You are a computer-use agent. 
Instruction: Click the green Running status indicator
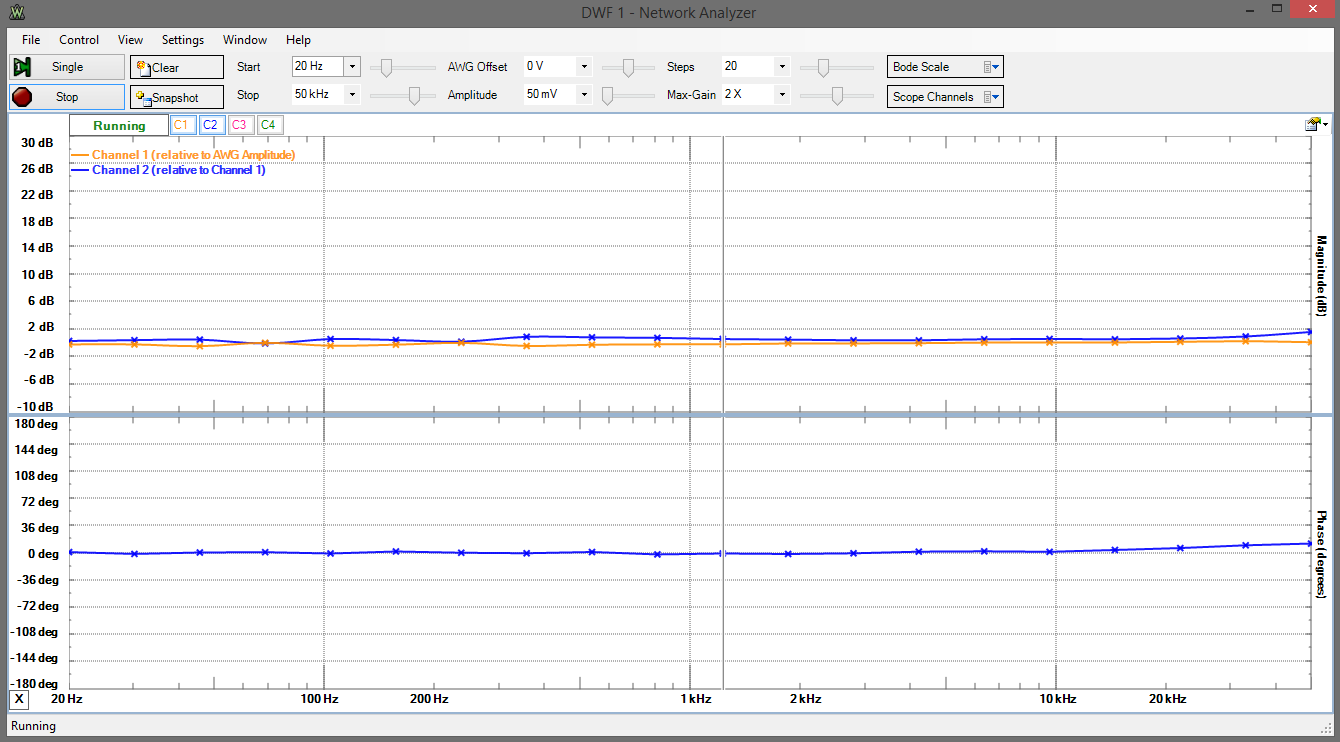(x=119, y=126)
